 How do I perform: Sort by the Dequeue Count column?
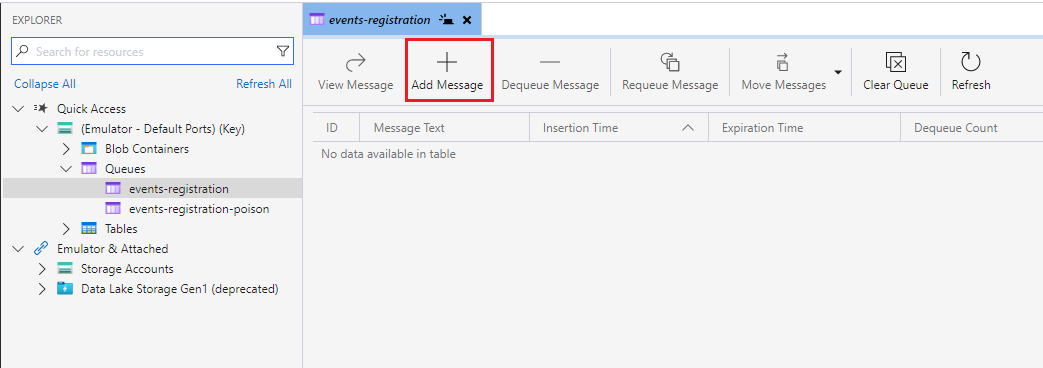pyautogui.click(x=972, y=128)
